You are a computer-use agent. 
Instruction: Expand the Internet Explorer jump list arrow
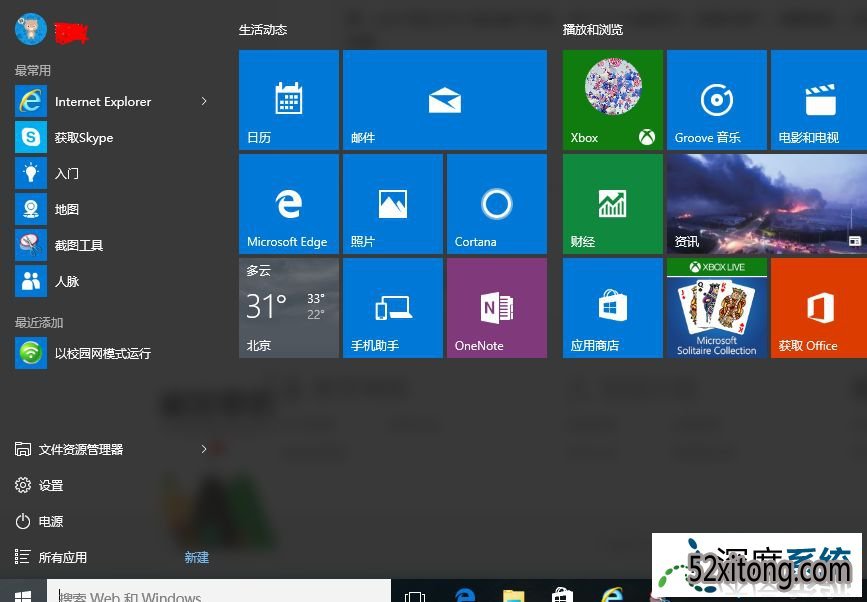tap(204, 101)
